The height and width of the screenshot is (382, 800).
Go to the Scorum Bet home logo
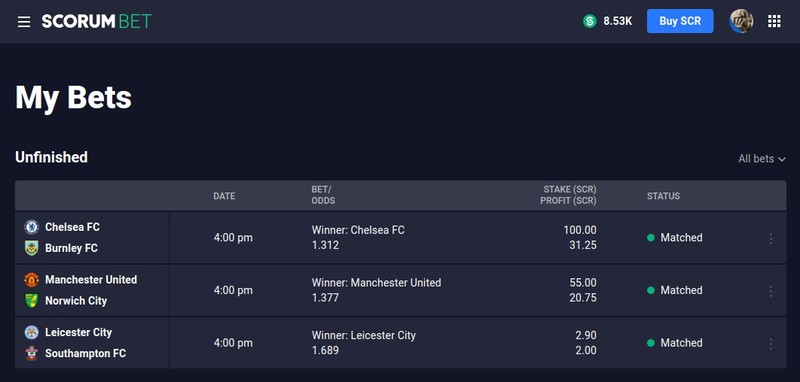point(96,21)
